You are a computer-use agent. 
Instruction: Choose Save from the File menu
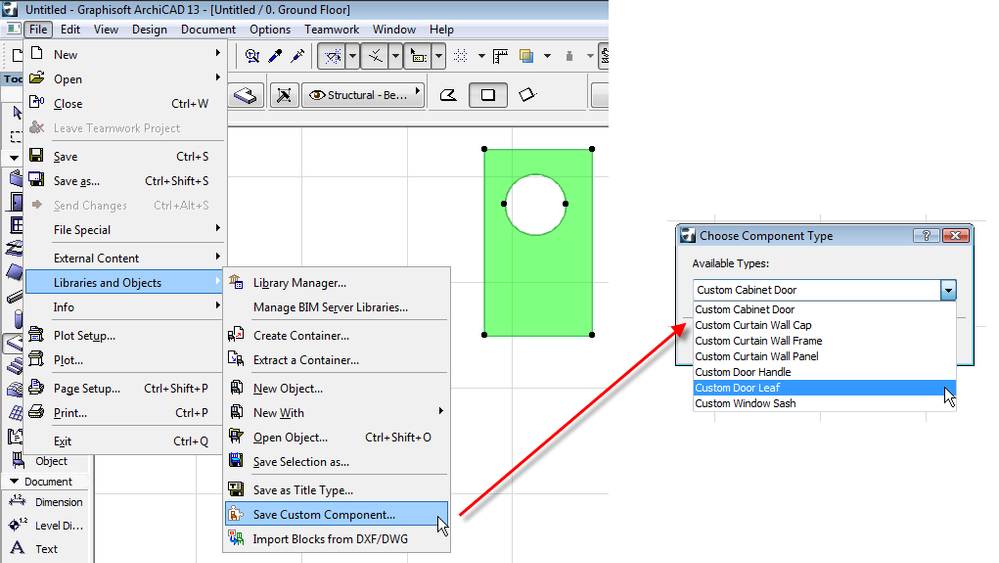pos(126,157)
